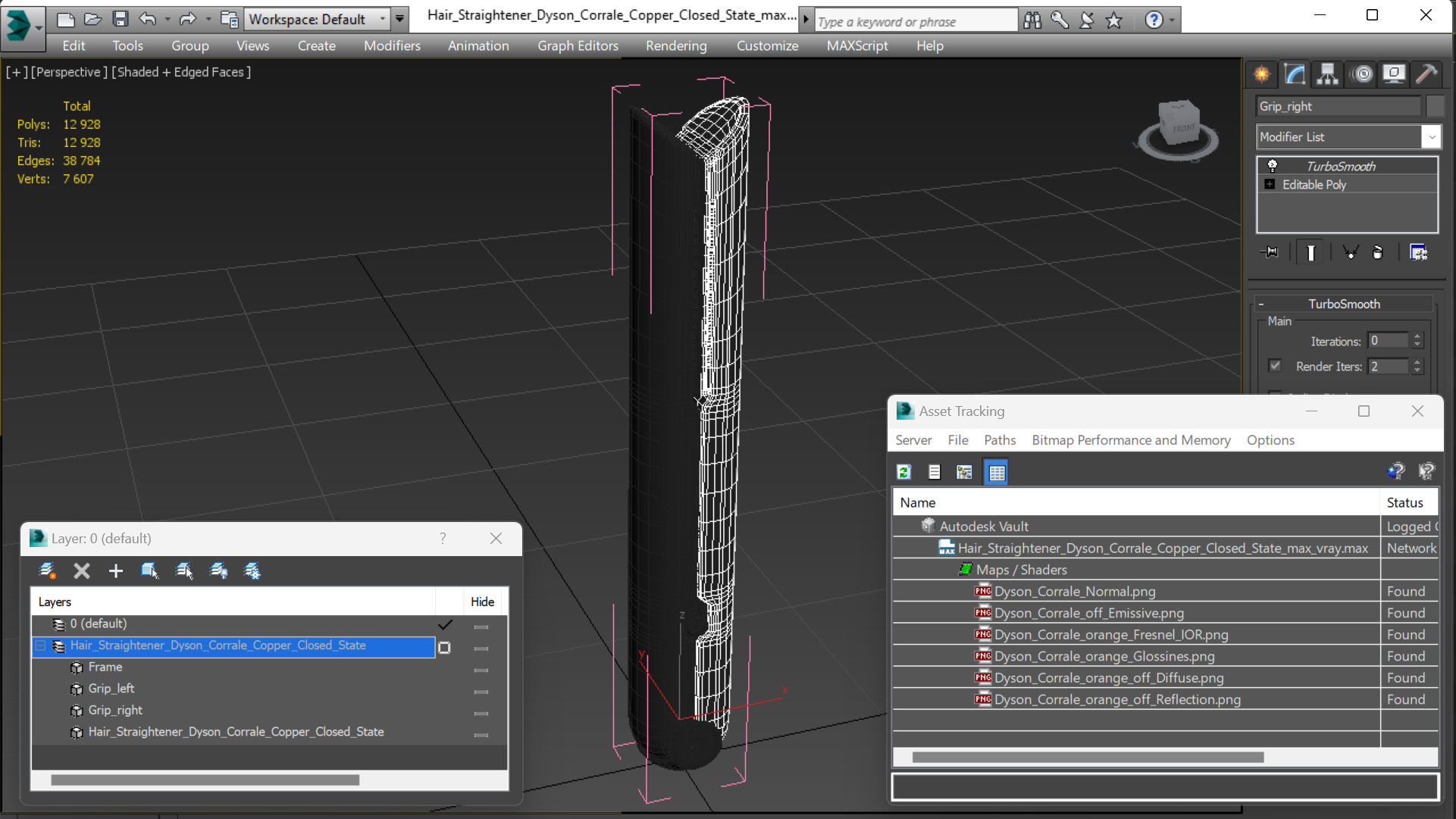Click the Project Folder icon in quick toolbar
Image resolution: width=1456 pixels, height=819 pixels.
[x=229, y=19]
